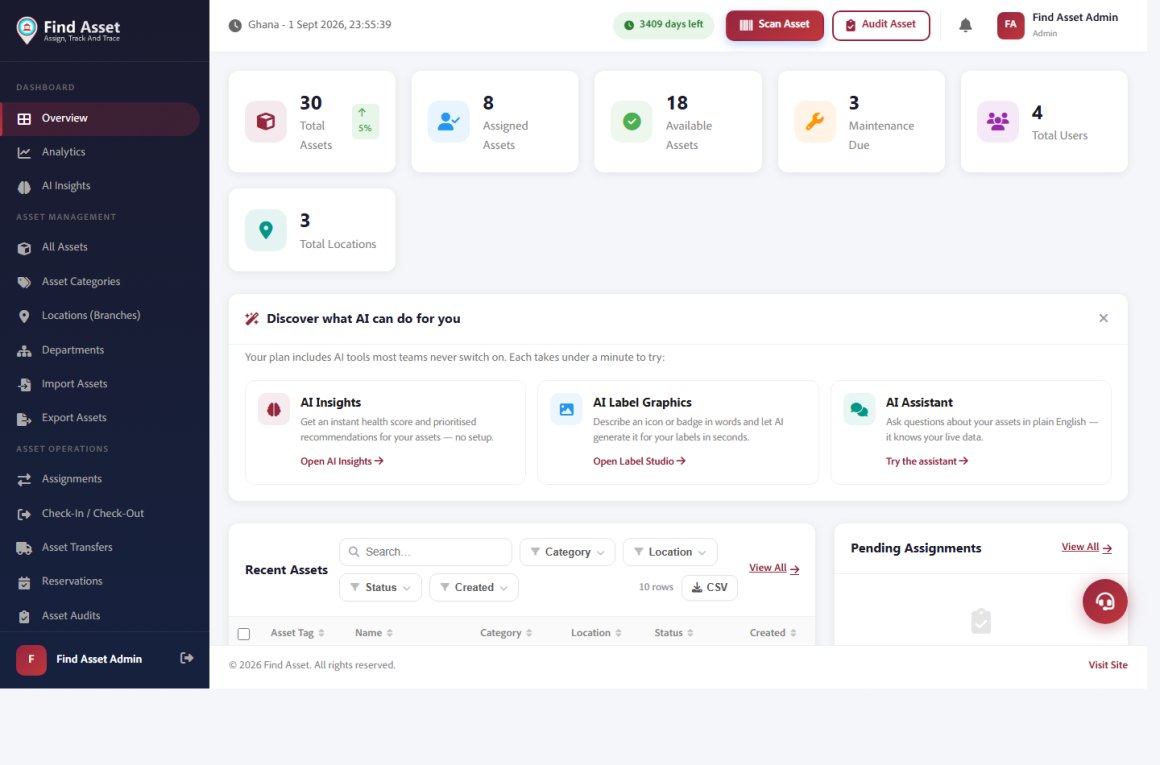
Task: Open the Find Asset Admin profile menu
Action: pos(1058,25)
